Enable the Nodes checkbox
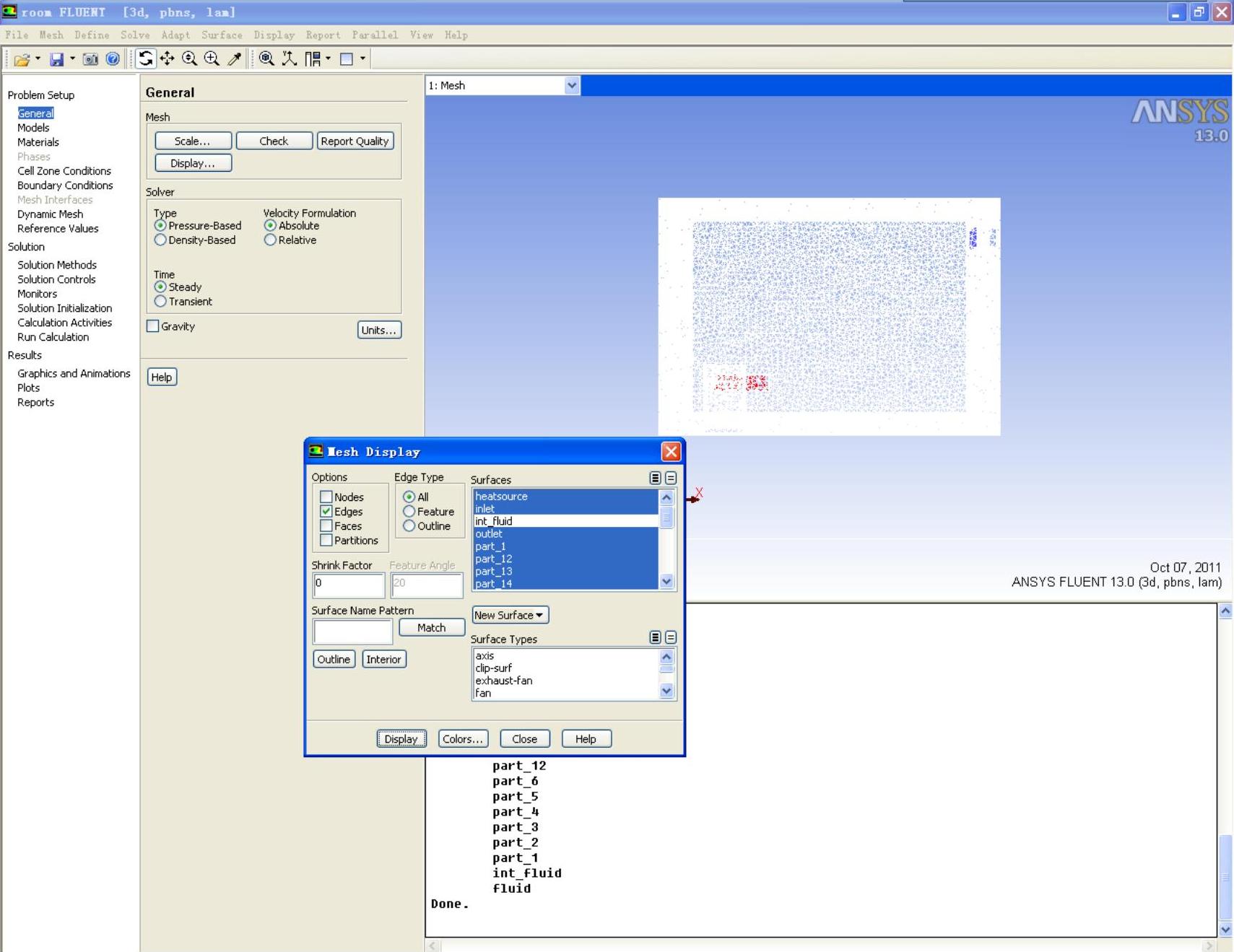The width and height of the screenshot is (1234, 952). 326,497
